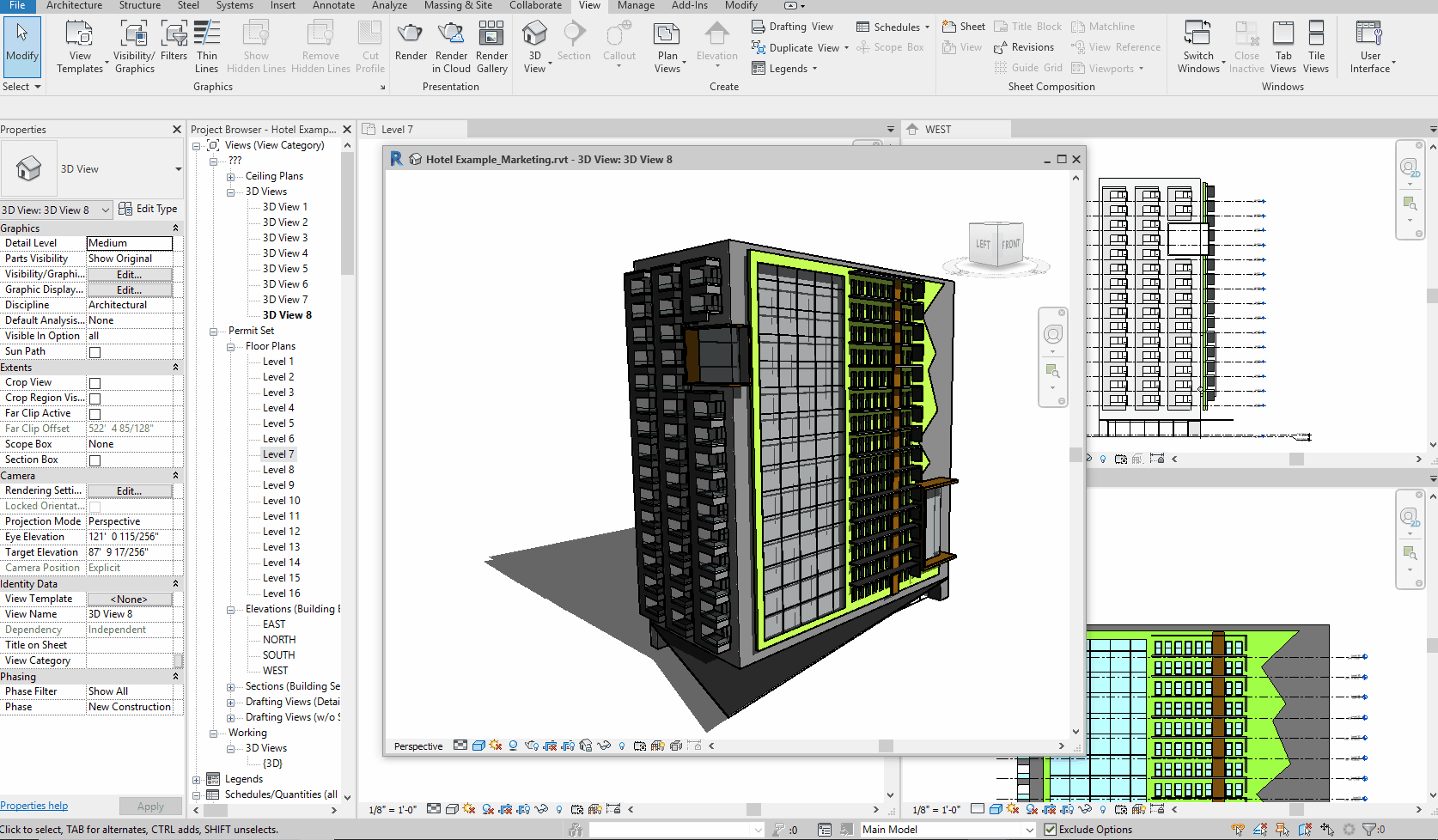Toggle the Crop View checkbox
The image size is (1438, 840).
tap(95, 383)
